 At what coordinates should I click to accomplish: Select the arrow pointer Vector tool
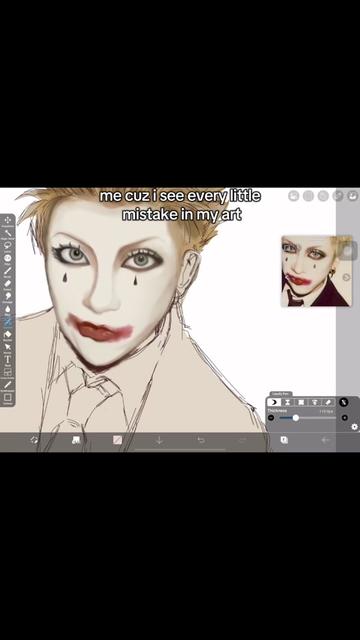tap(8, 347)
